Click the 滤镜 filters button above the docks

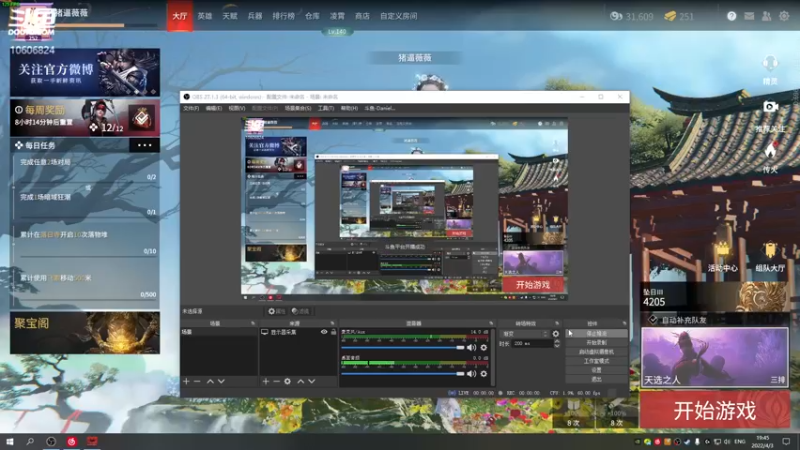click(301, 311)
